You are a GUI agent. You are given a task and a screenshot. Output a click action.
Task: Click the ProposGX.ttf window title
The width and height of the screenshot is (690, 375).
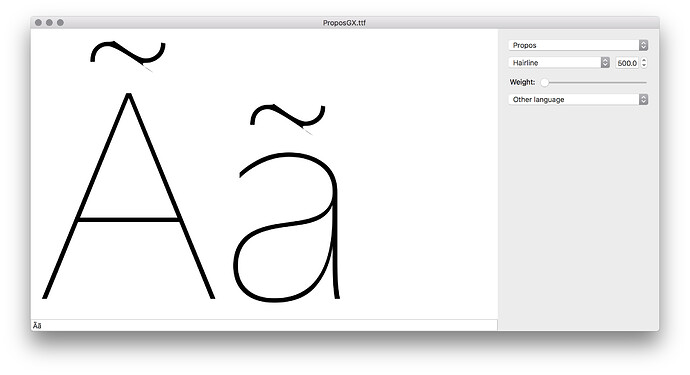click(x=344, y=23)
